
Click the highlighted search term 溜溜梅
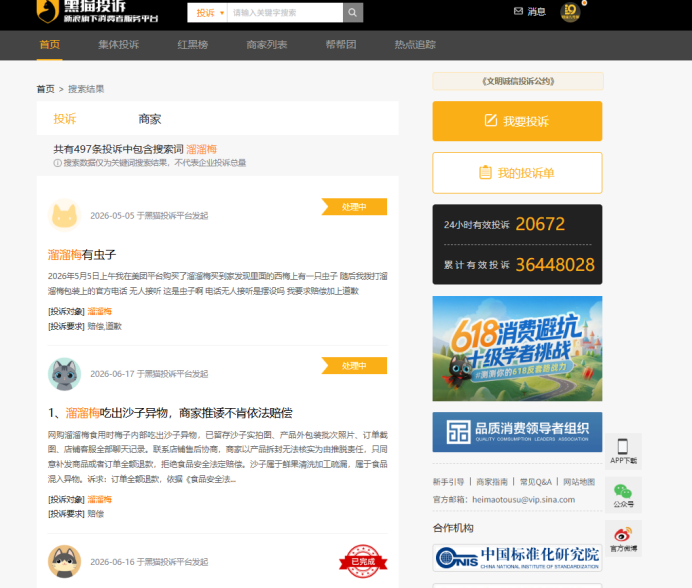tap(202, 149)
